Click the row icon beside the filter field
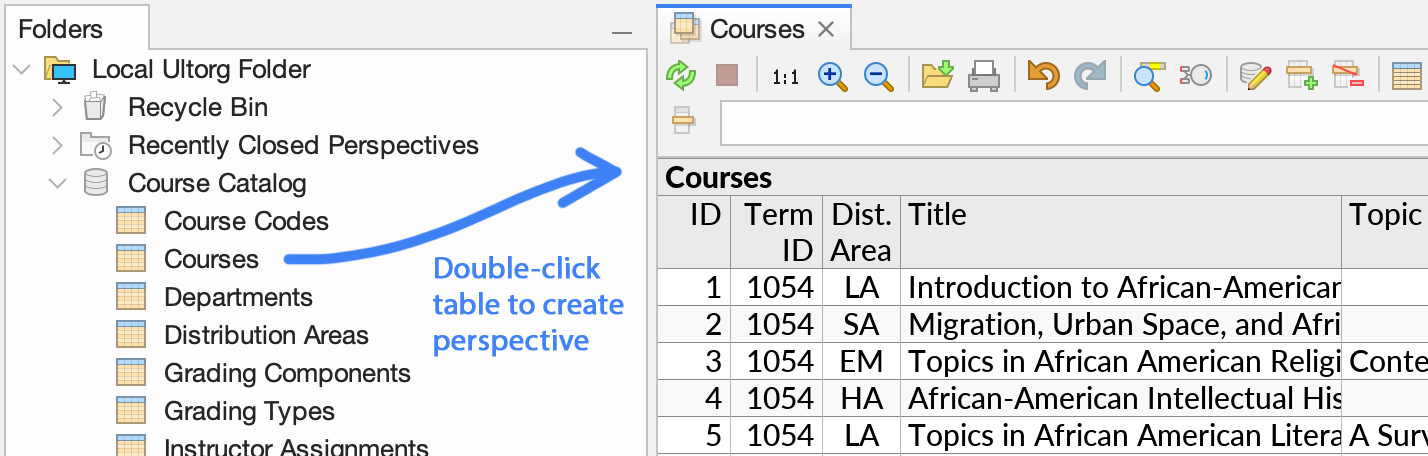 coord(683,121)
